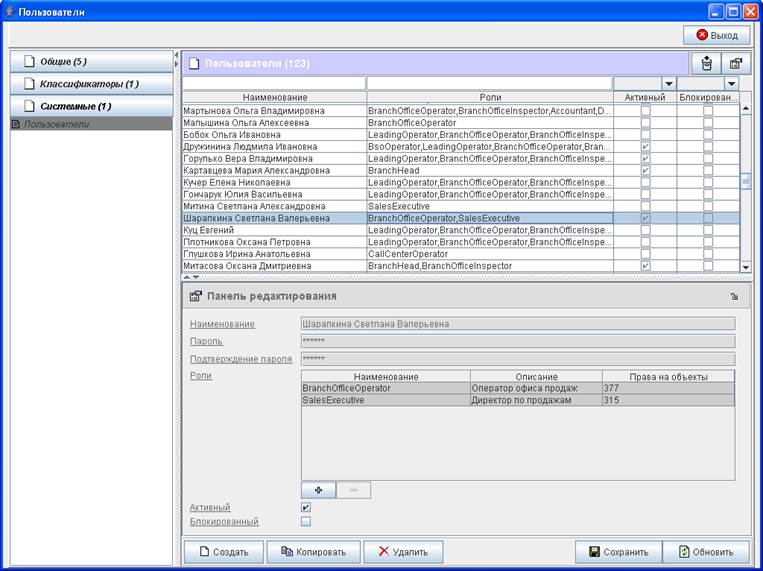The height and width of the screenshot is (571, 763).
Task: Copy the user with the Копировать button
Action: pos(313,551)
